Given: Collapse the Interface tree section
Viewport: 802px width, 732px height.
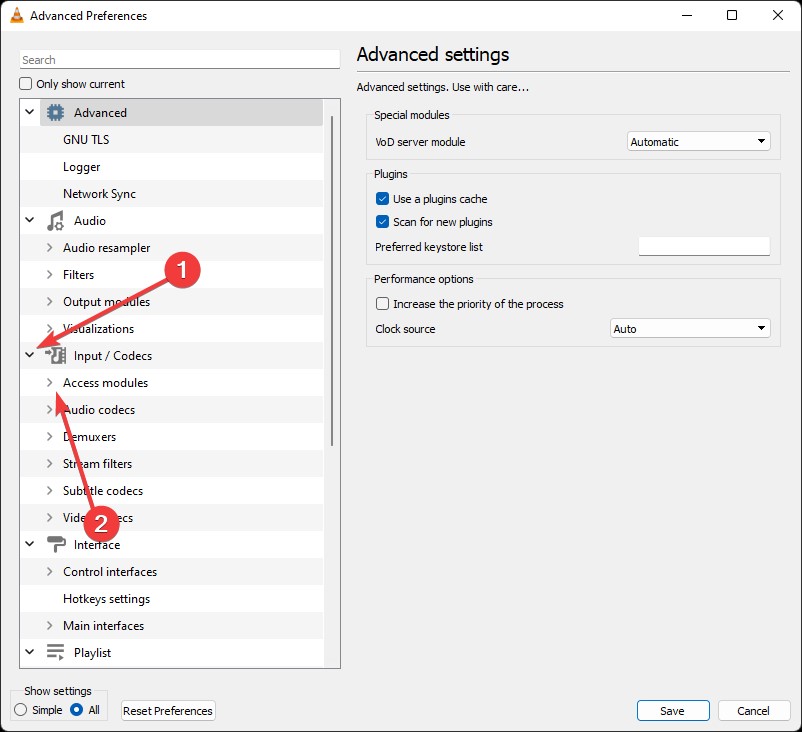Looking at the screenshot, I should point(30,544).
